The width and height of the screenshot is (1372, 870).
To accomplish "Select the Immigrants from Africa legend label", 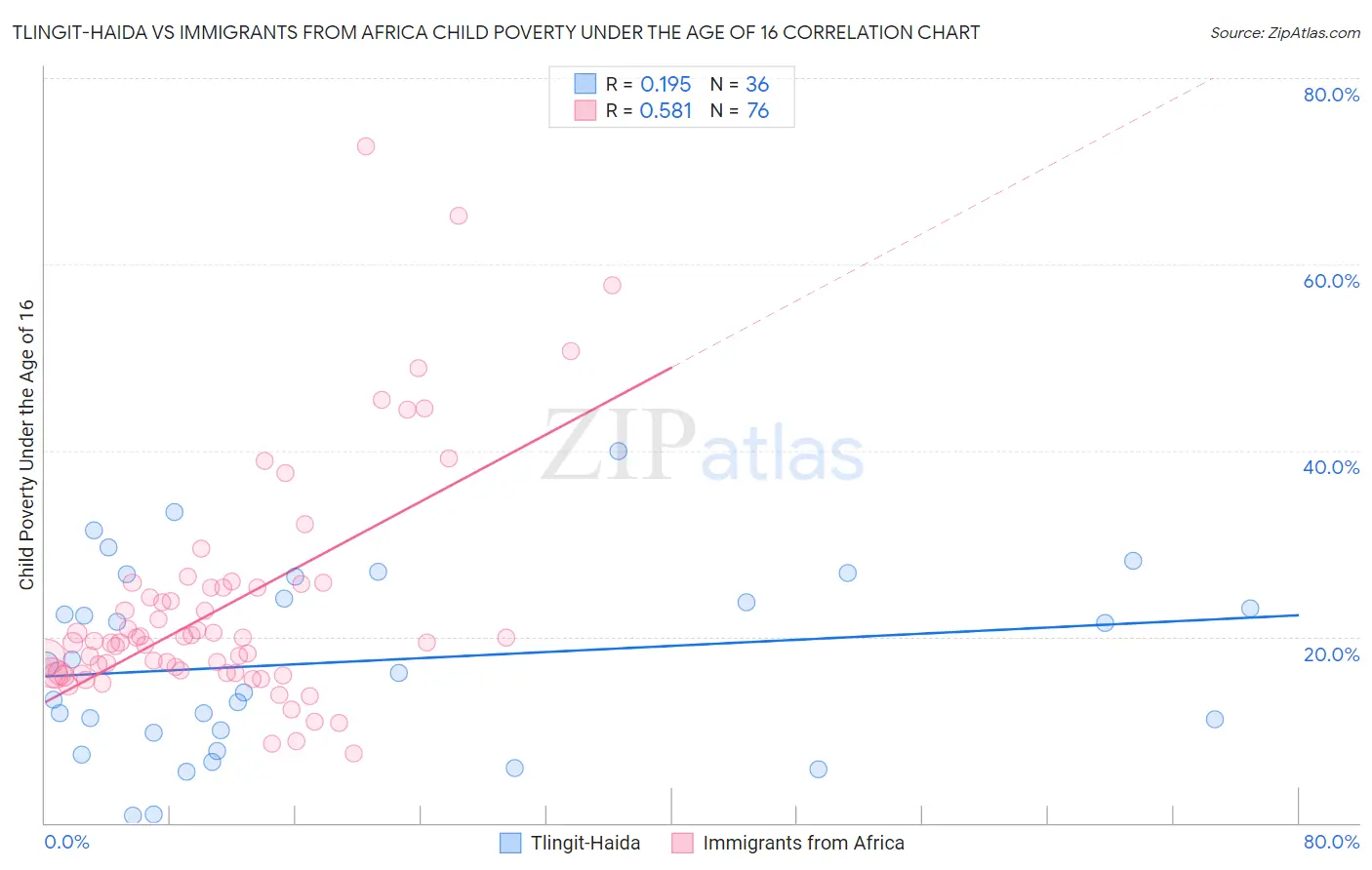I will (803, 843).
